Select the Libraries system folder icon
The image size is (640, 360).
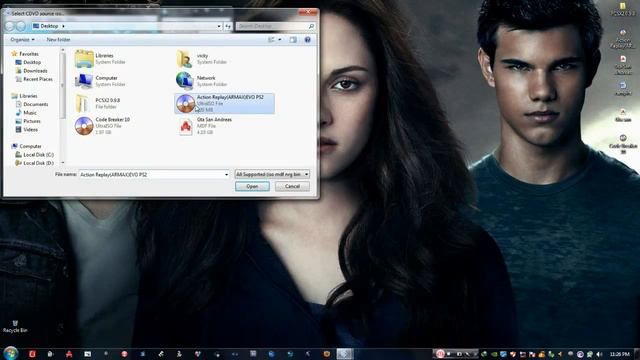pos(84,58)
